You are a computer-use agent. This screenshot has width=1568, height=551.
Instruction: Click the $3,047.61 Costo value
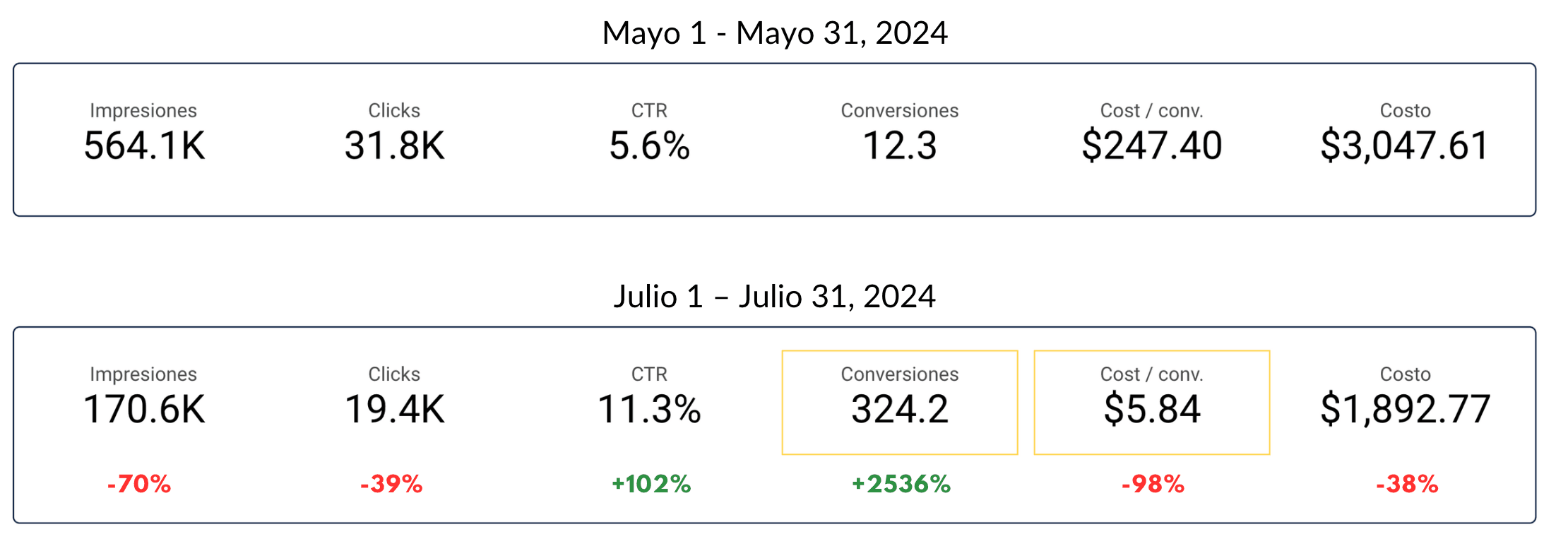point(1404,146)
